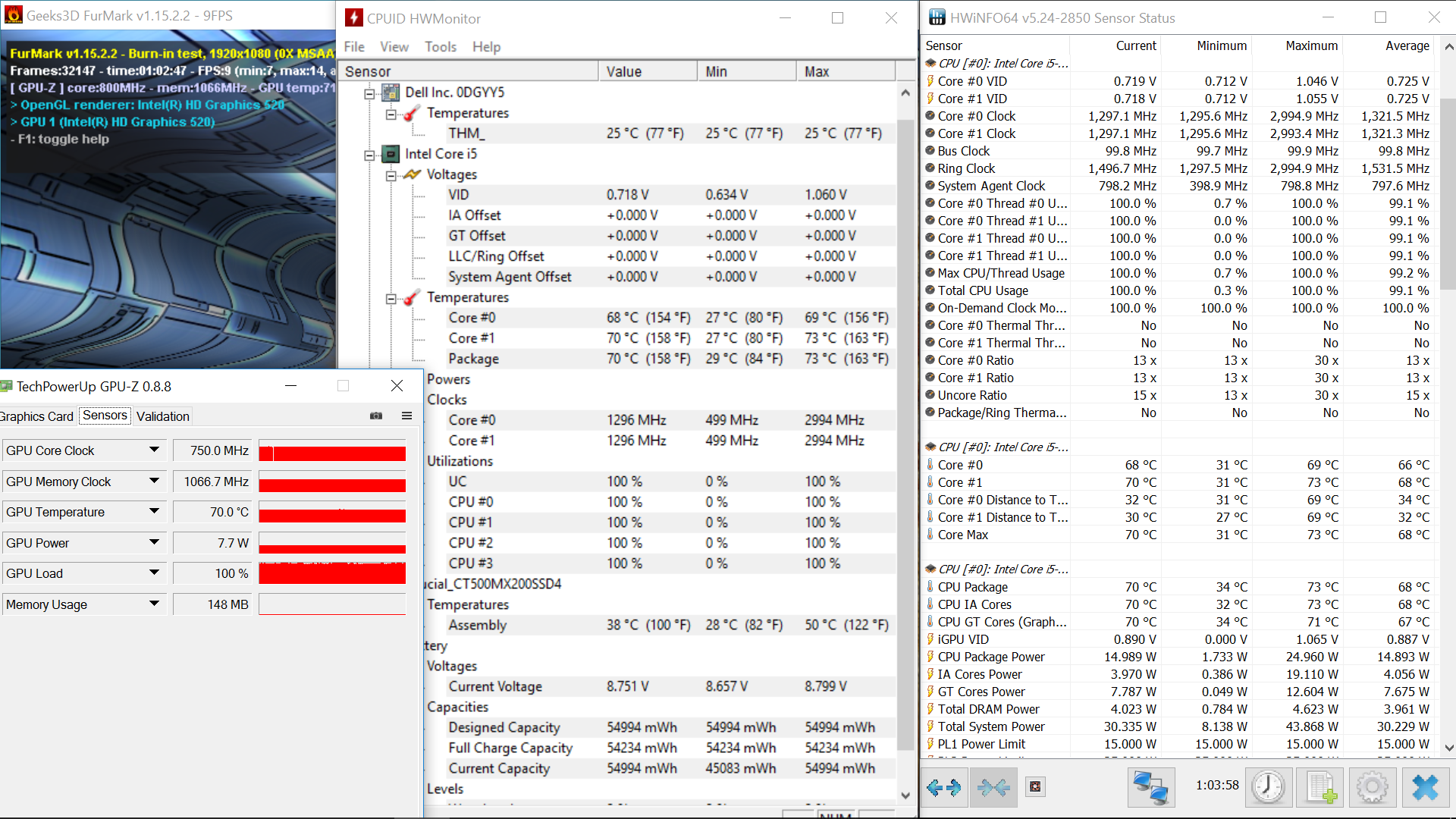Click Voltages lightning icon in HWMonitor
The width and height of the screenshot is (1456, 819).
click(412, 174)
